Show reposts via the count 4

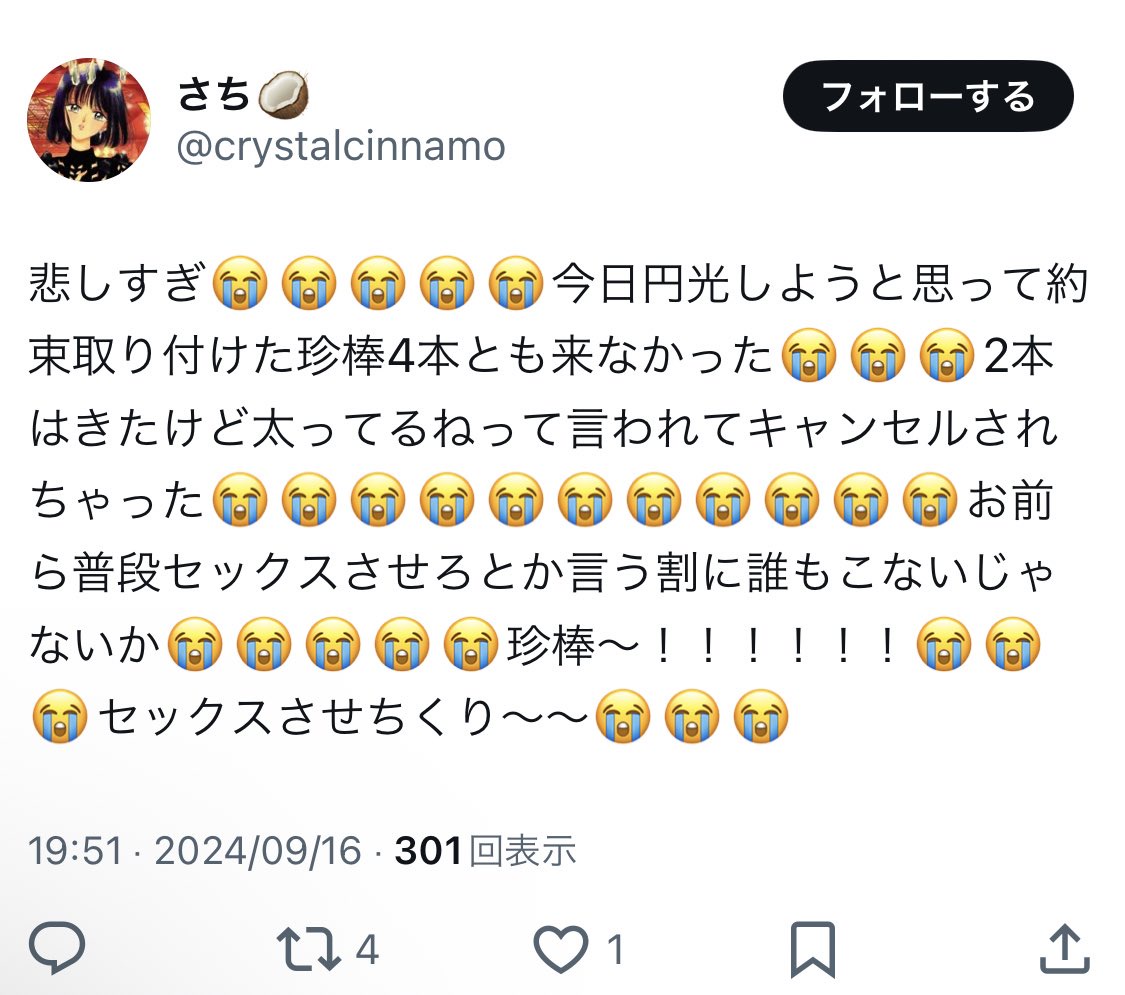[x=367, y=950]
